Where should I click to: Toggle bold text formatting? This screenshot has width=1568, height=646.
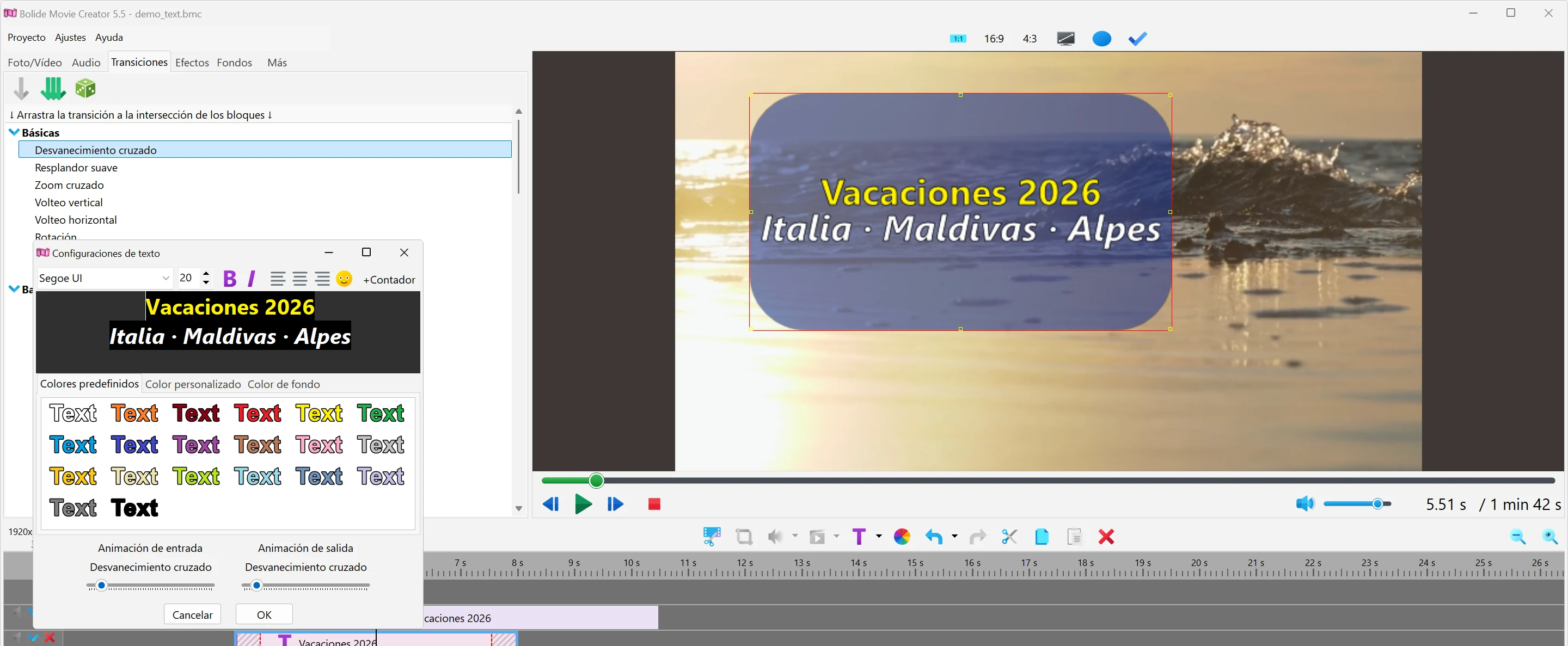(x=229, y=279)
